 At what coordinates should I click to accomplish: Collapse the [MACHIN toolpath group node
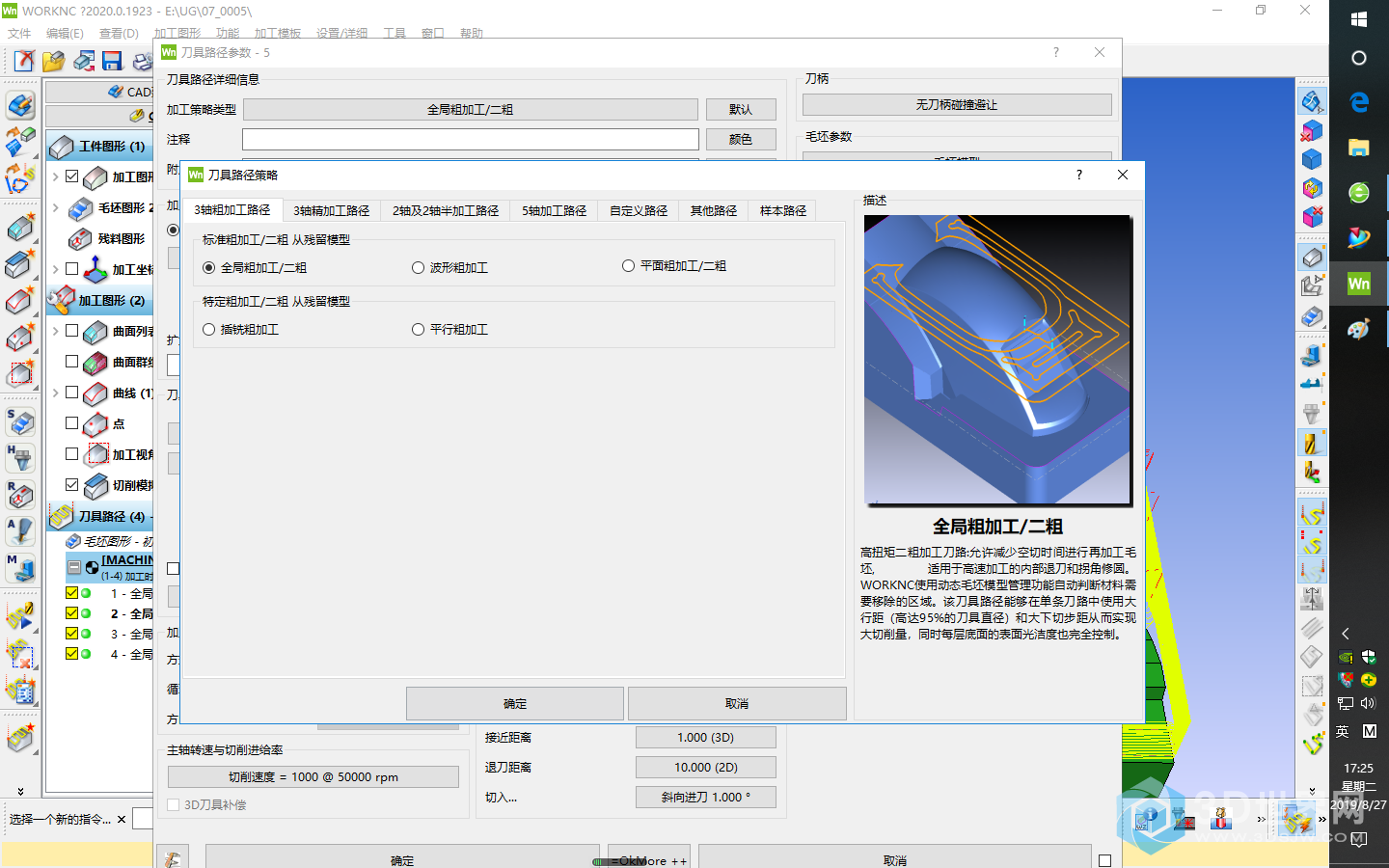coord(74,566)
